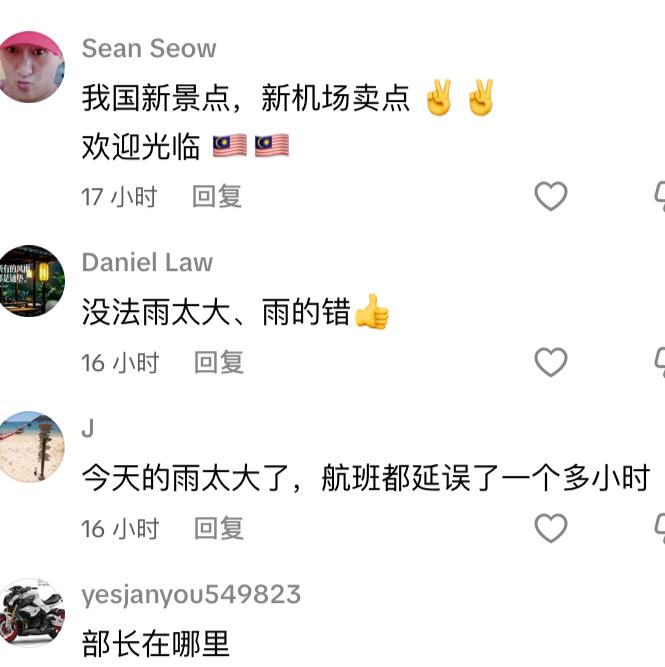The width and height of the screenshot is (665, 667).
Task: Reply to Sean Seow's comment
Action: [x=217, y=196]
